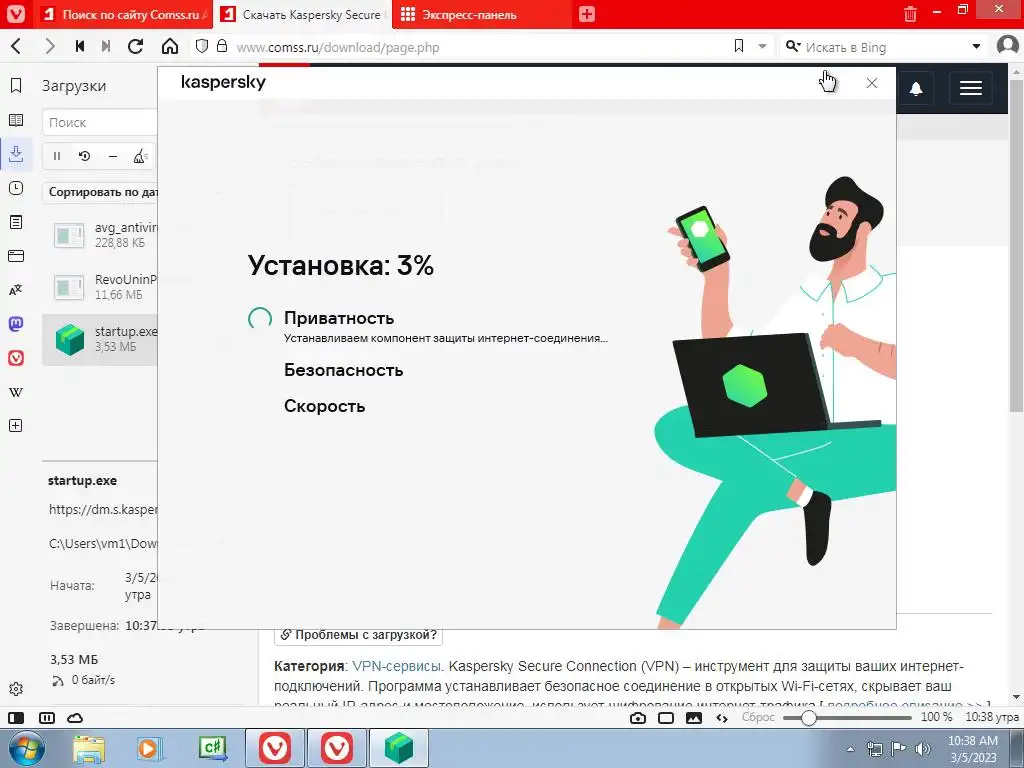Open page actions code icon
The image size is (1024, 768).
click(722, 718)
